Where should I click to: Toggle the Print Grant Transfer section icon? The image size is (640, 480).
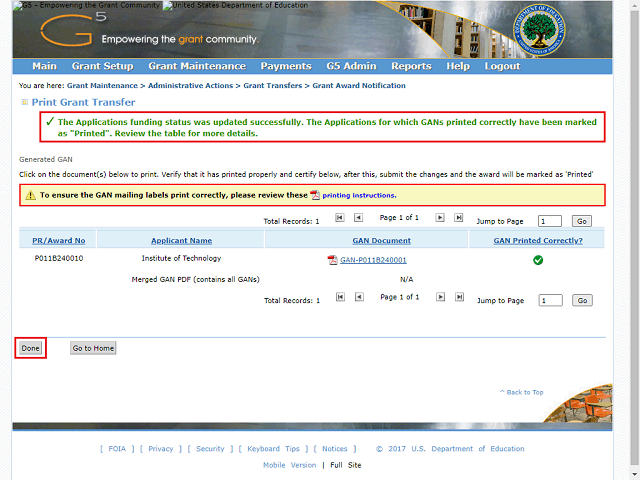pyautogui.click(x=24, y=102)
